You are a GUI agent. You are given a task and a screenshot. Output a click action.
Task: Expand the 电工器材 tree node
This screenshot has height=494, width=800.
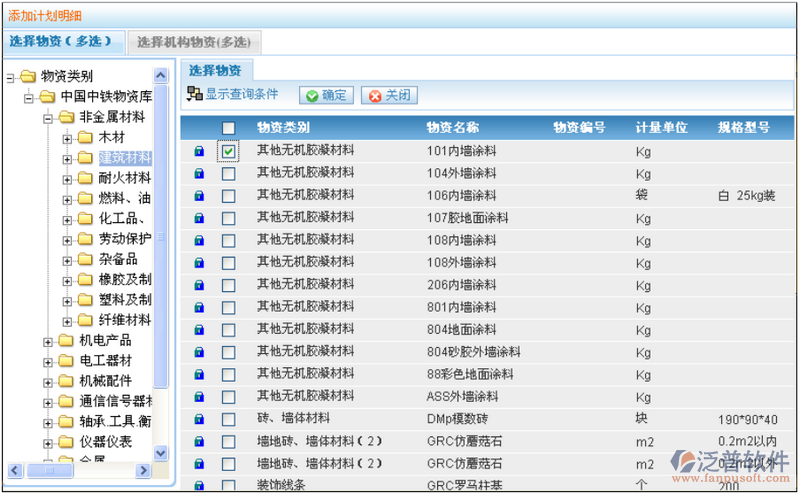[x=48, y=361]
